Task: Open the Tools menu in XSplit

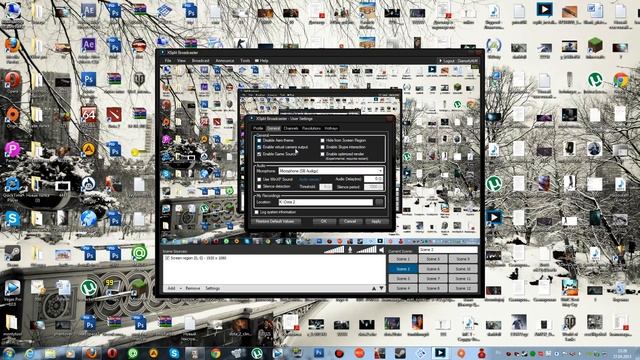Action: click(245, 60)
